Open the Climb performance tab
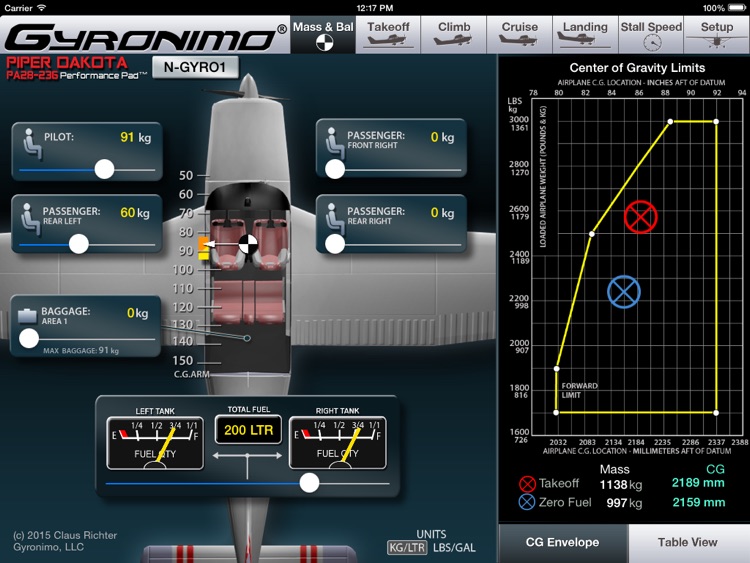The height and width of the screenshot is (563, 750). (x=453, y=35)
